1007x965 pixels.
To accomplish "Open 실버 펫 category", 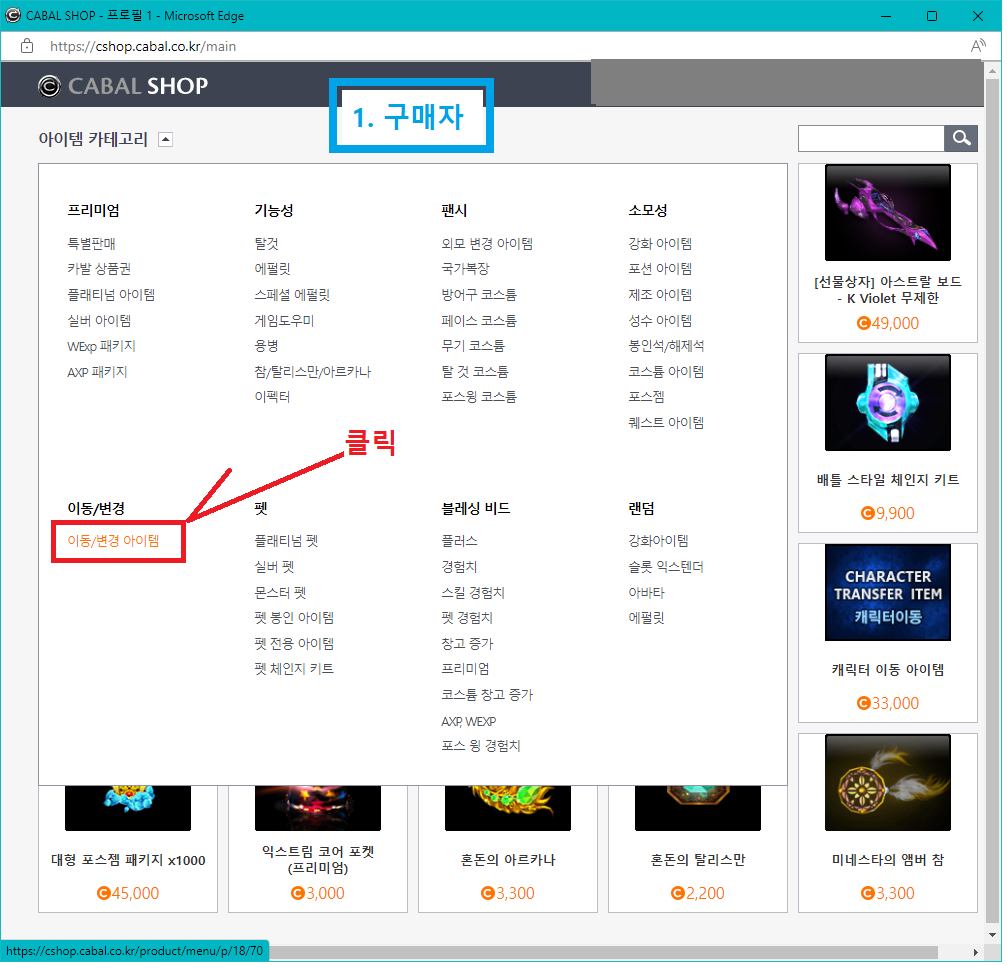I will [x=276, y=569].
